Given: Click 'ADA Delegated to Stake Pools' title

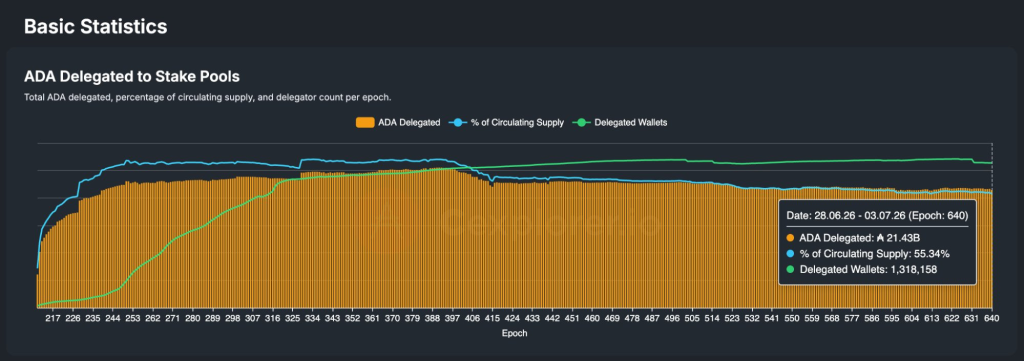Looking at the screenshot, I should click(132, 77).
